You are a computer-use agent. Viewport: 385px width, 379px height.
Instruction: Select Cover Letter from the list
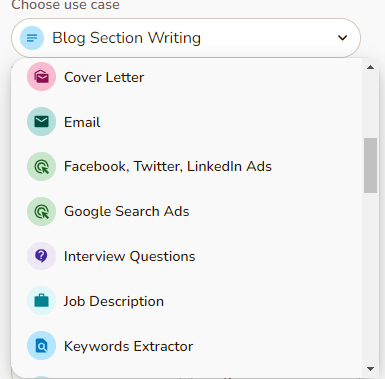(x=187, y=77)
